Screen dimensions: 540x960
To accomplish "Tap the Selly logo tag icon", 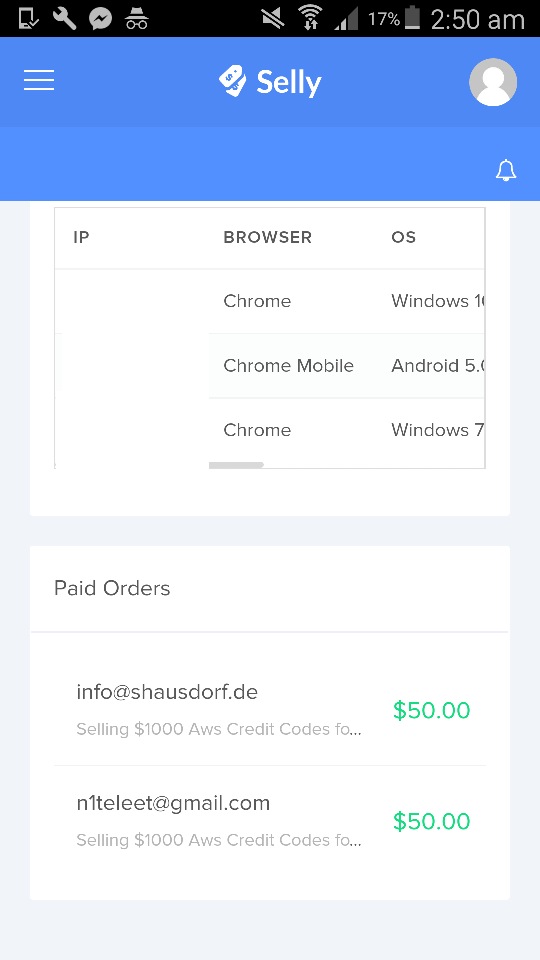I will tap(233, 81).
